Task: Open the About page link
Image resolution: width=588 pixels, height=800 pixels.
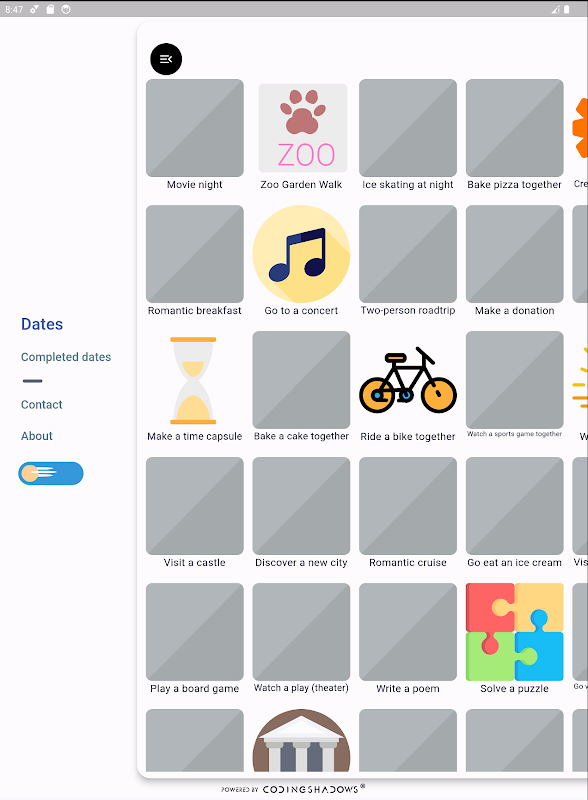Action: point(37,436)
